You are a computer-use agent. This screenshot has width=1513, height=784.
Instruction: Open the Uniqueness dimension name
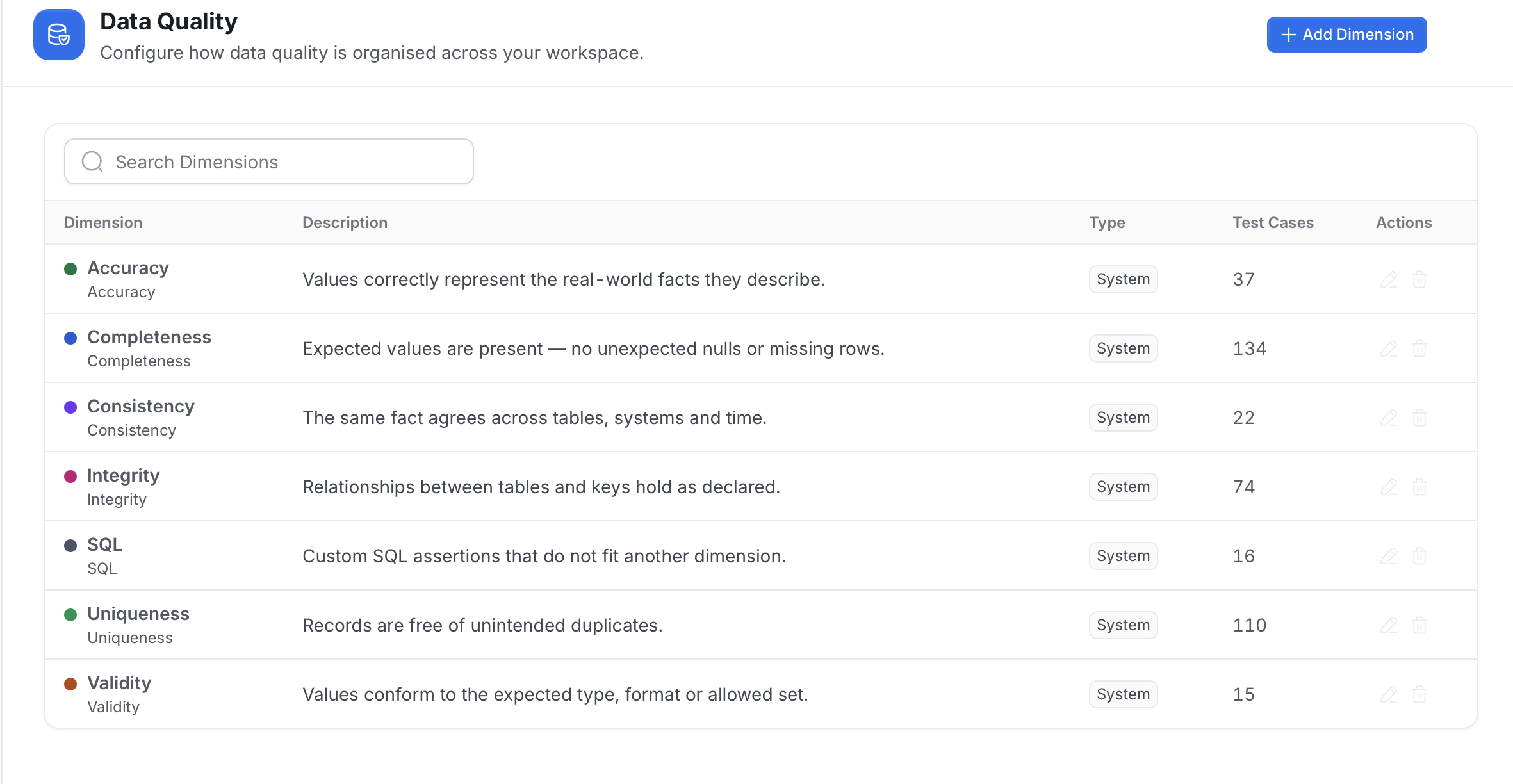click(138, 614)
